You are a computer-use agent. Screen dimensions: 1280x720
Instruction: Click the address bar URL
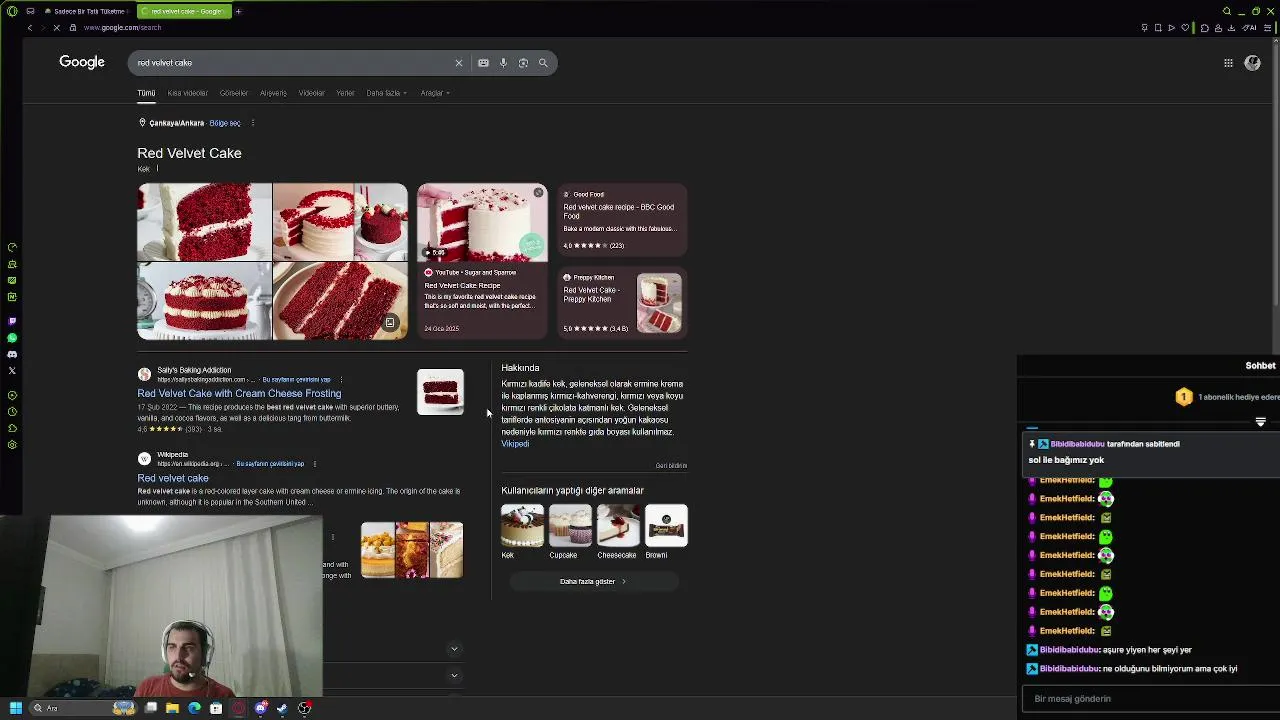pyautogui.click(x=122, y=28)
